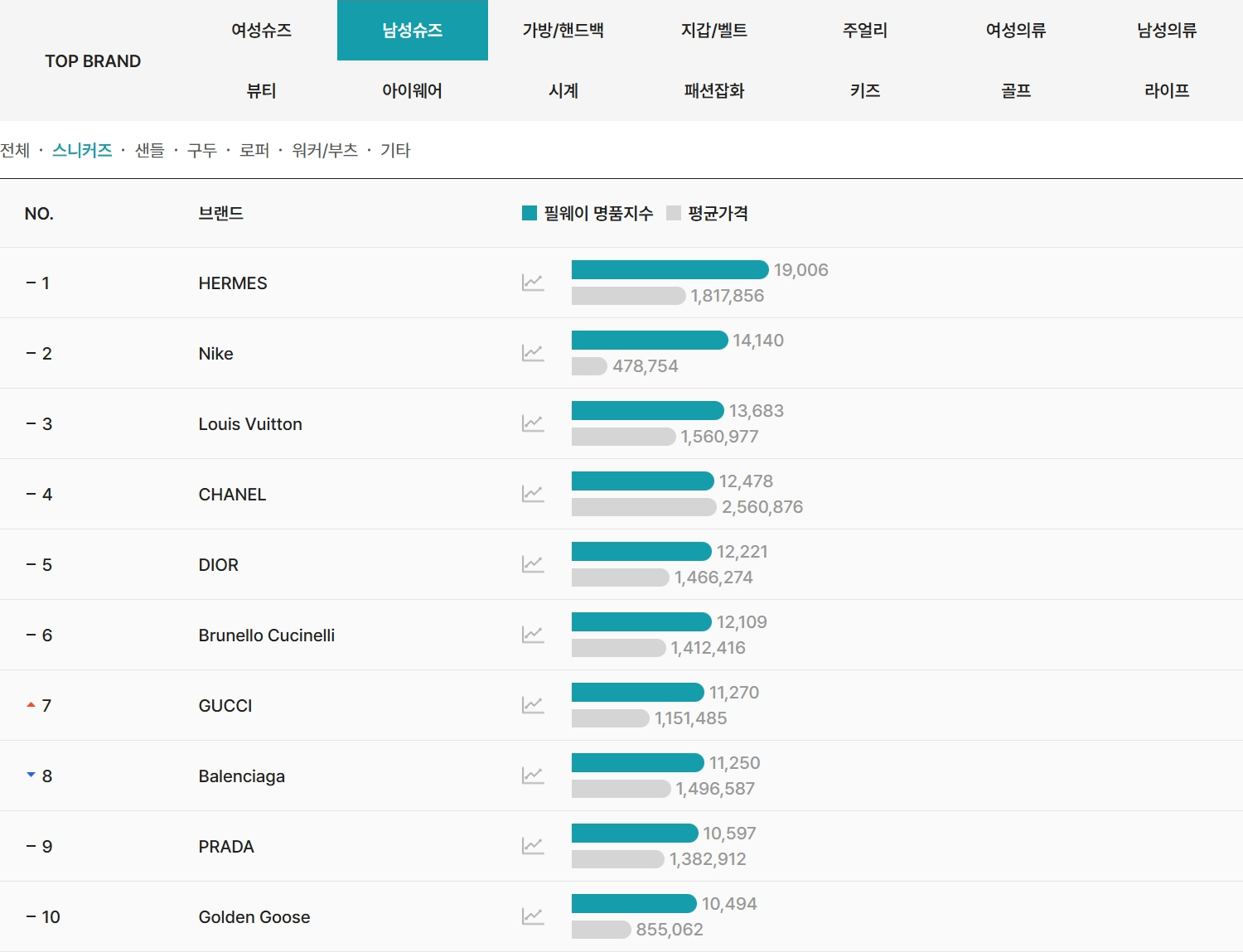Click the gray 평균가격 legend square
Screen dimensions: 1243x952
(674, 213)
